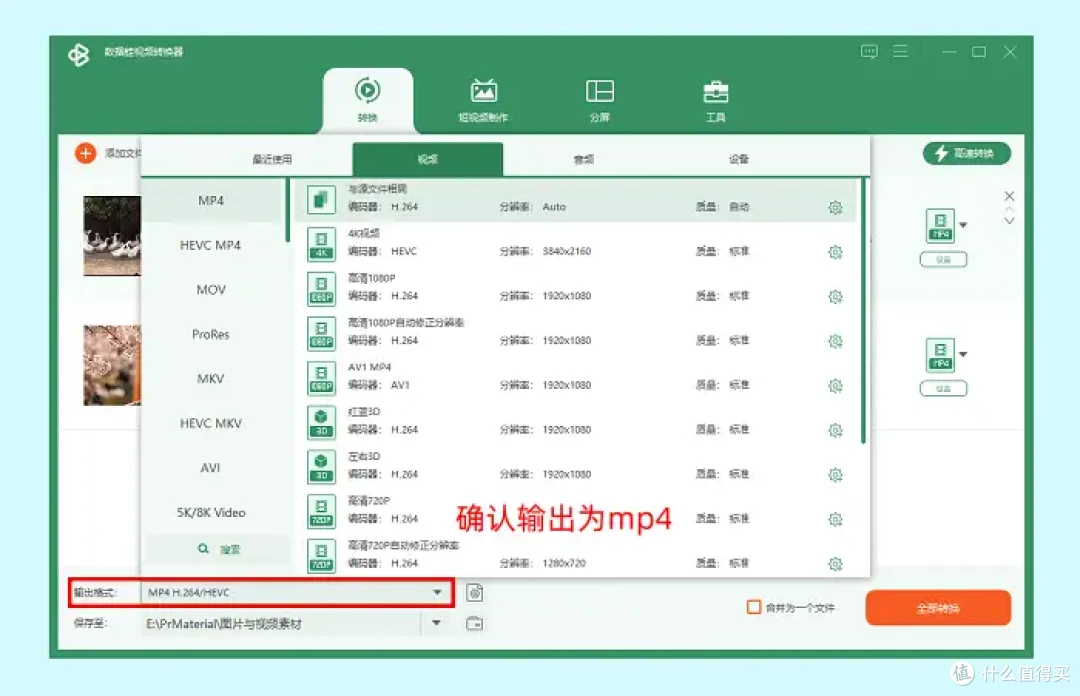This screenshot has width=1080, height=696.
Task: Open settings gear for AV1 MP4 preset
Action: (835, 386)
